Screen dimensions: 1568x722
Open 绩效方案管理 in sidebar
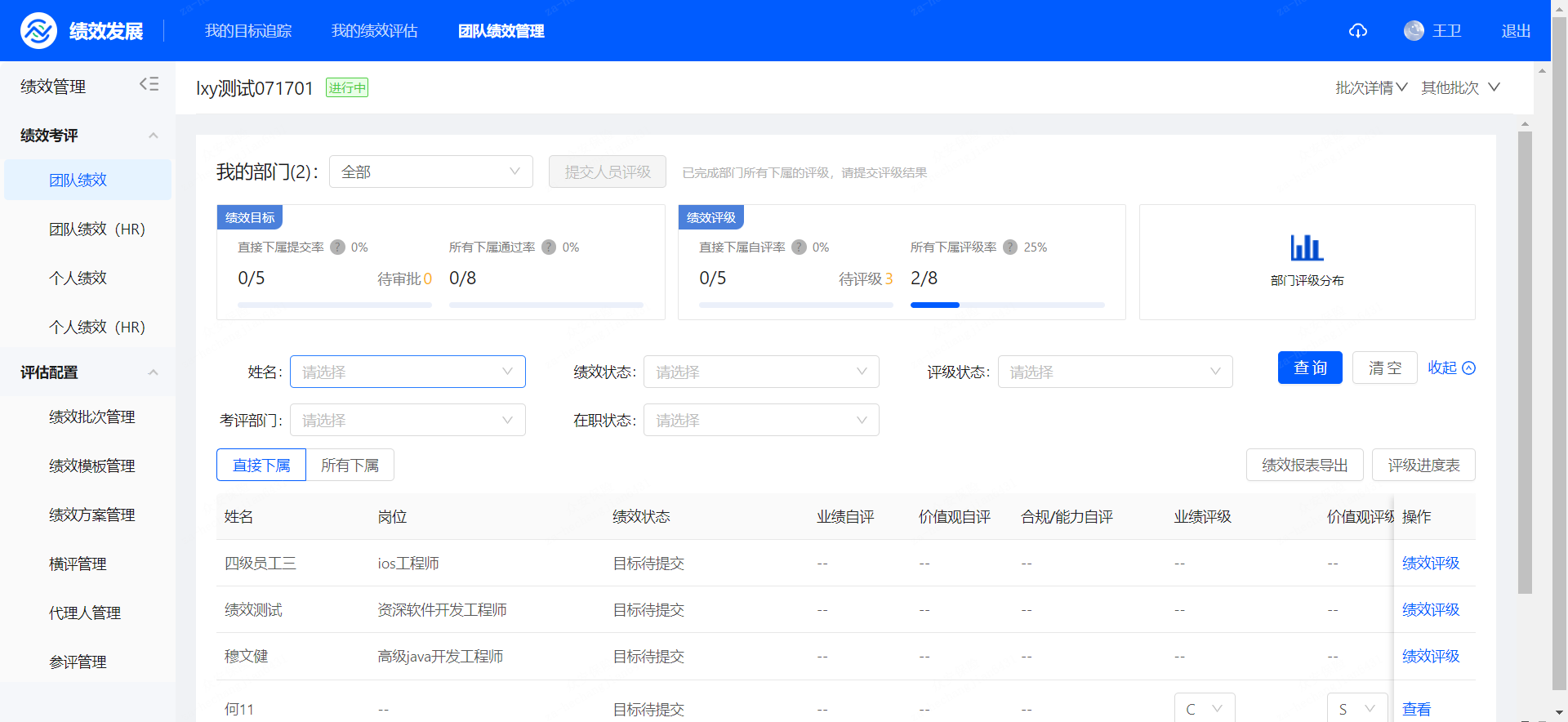[87, 515]
